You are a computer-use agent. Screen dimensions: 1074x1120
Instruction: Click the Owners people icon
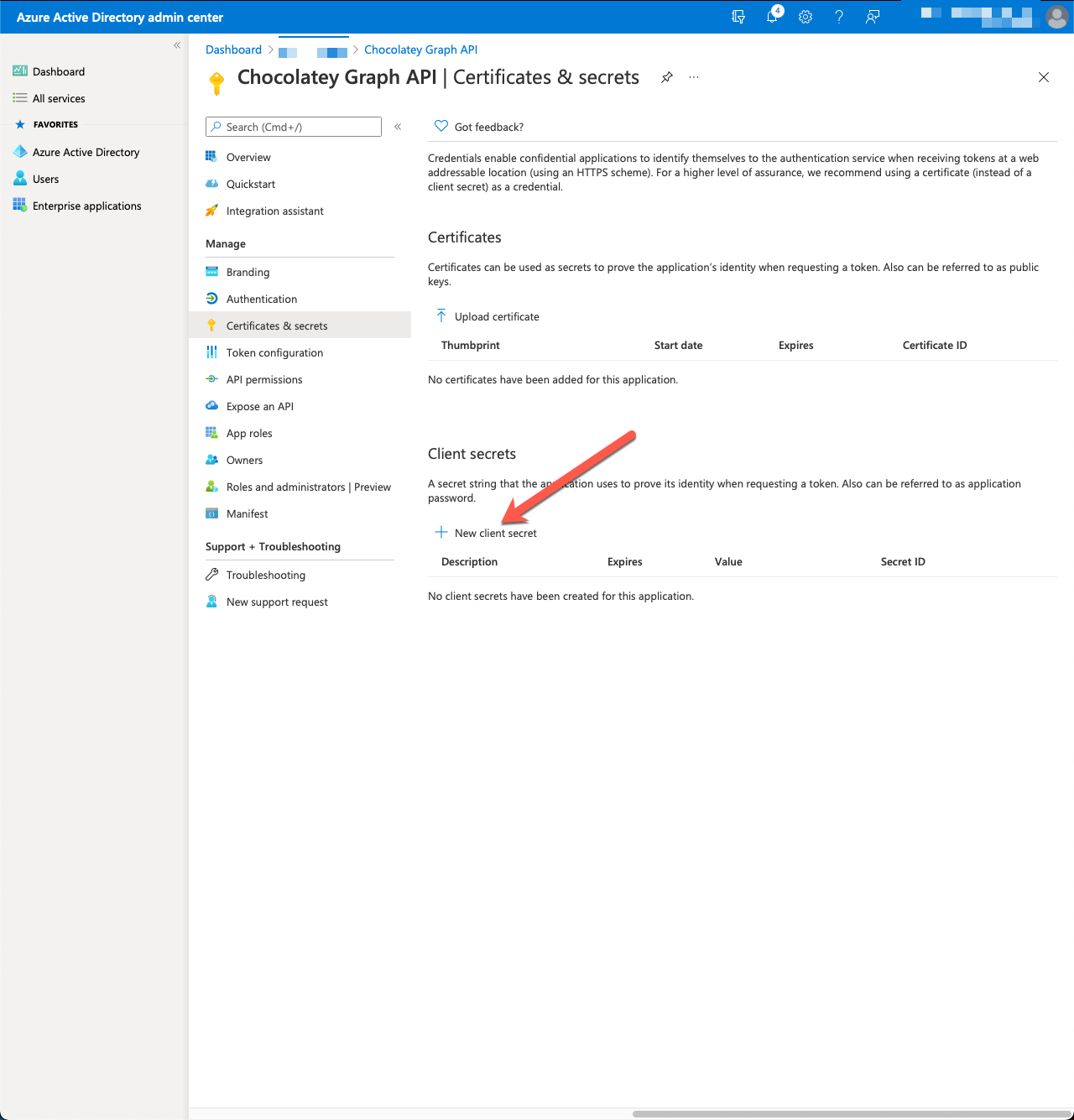click(211, 460)
